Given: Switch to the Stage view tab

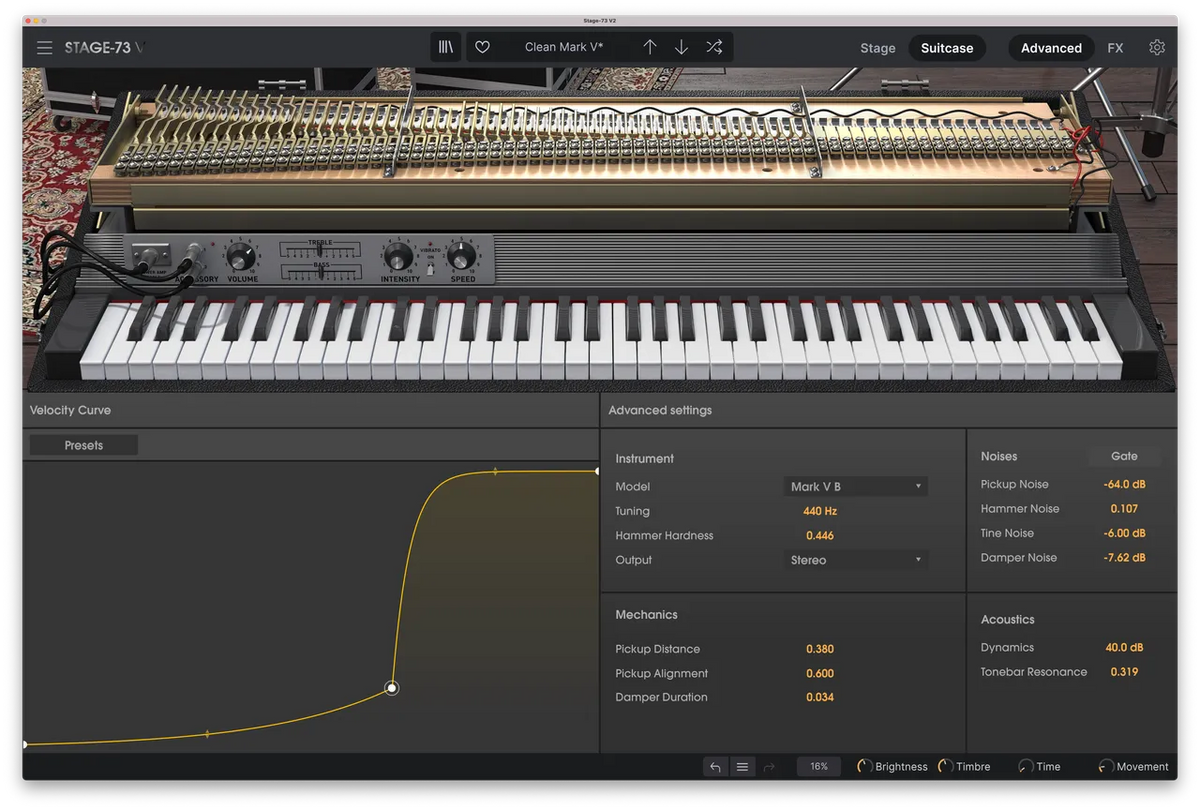Looking at the screenshot, I should tap(877, 48).
